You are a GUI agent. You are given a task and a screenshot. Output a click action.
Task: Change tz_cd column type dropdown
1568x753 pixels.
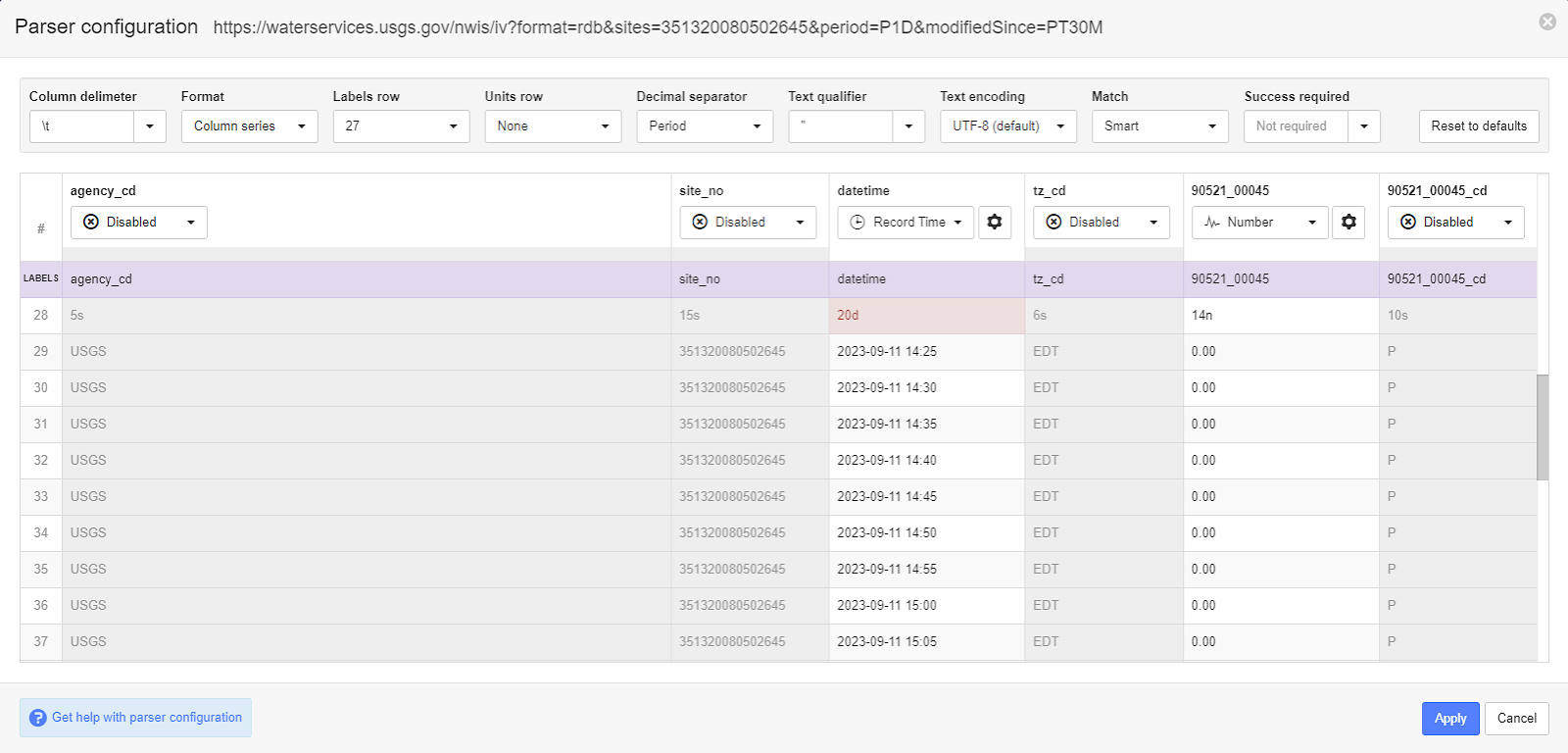click(x=1102, y=223)
